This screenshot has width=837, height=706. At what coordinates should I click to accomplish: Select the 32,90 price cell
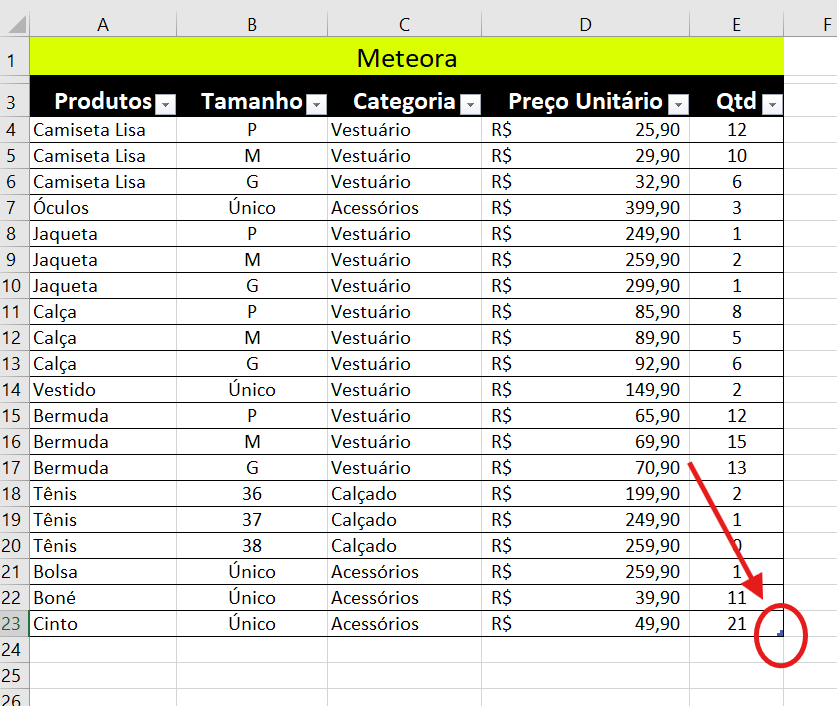click(x=586, y=181)
